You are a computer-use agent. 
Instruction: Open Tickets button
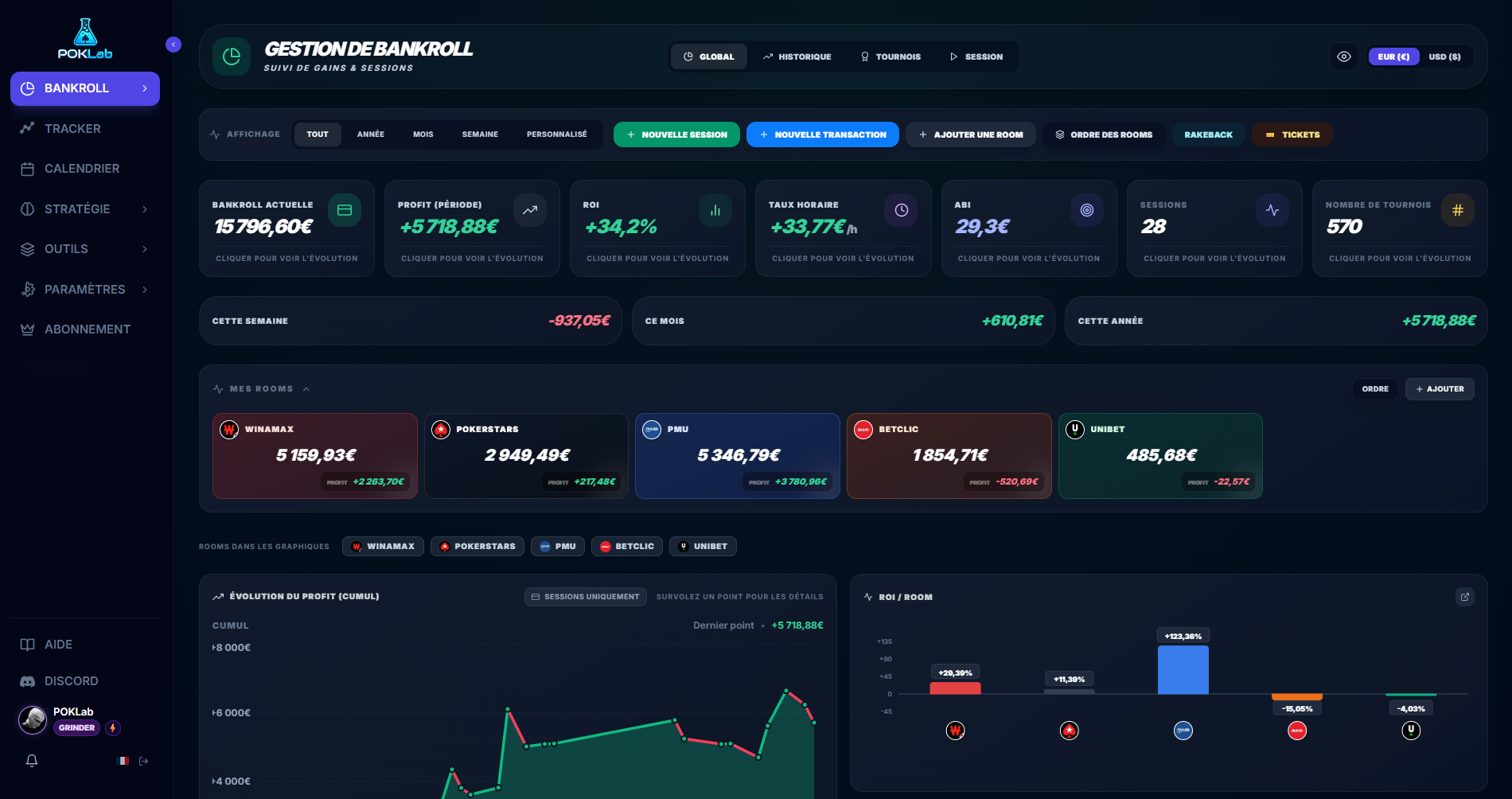tap(1292, 134)
